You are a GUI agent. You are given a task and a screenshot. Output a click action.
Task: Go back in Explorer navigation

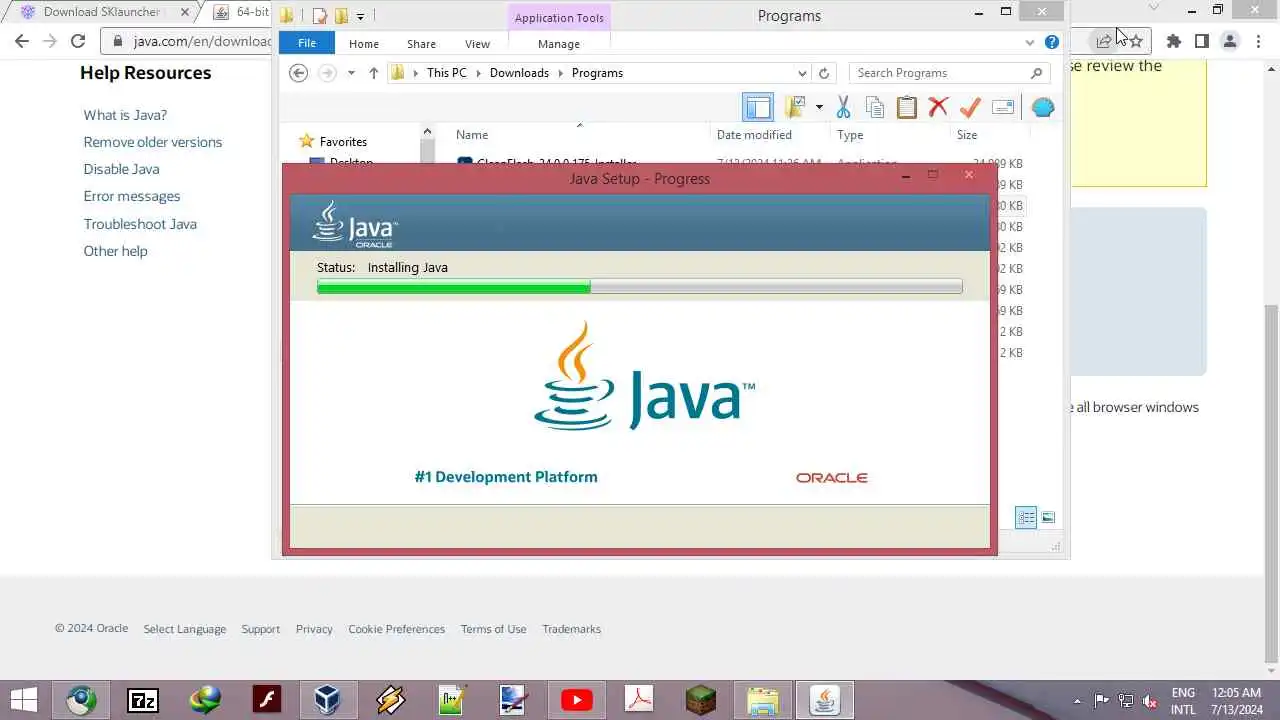(x=298, y=73)
